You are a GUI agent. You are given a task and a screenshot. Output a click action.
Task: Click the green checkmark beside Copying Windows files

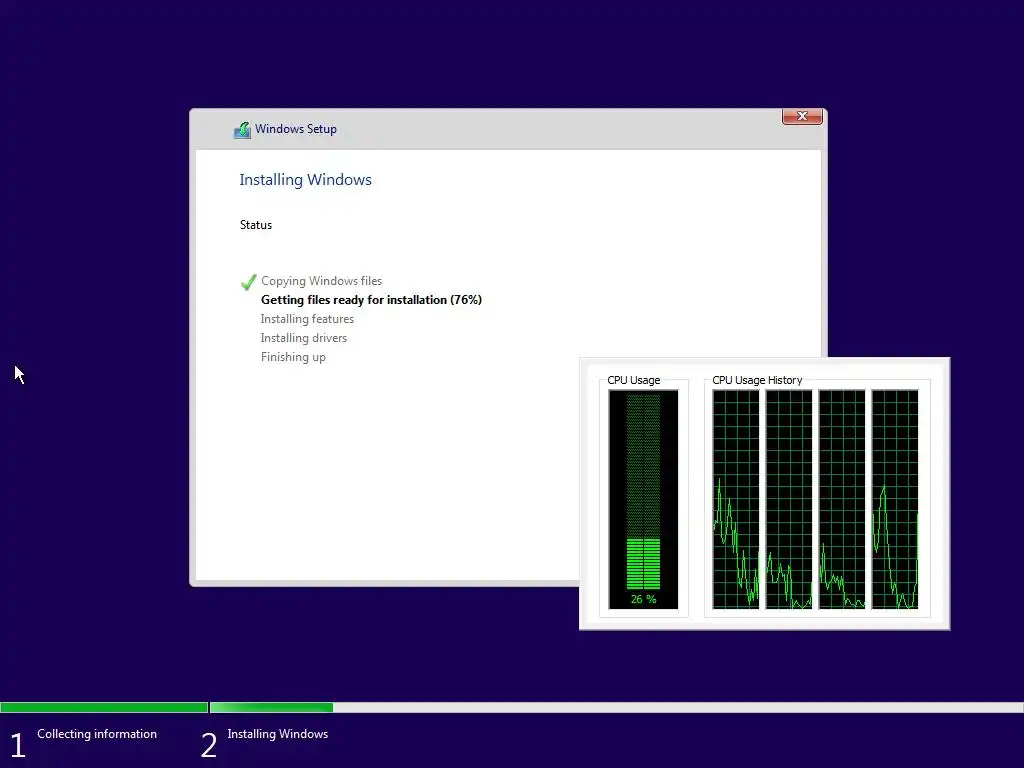click(248, 281)
